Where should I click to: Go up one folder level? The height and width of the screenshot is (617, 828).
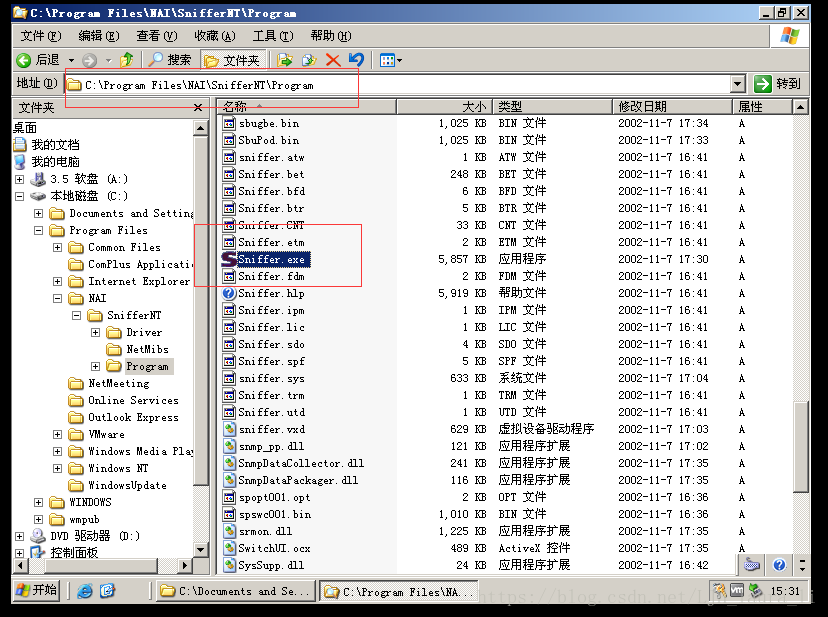[127, 60]
